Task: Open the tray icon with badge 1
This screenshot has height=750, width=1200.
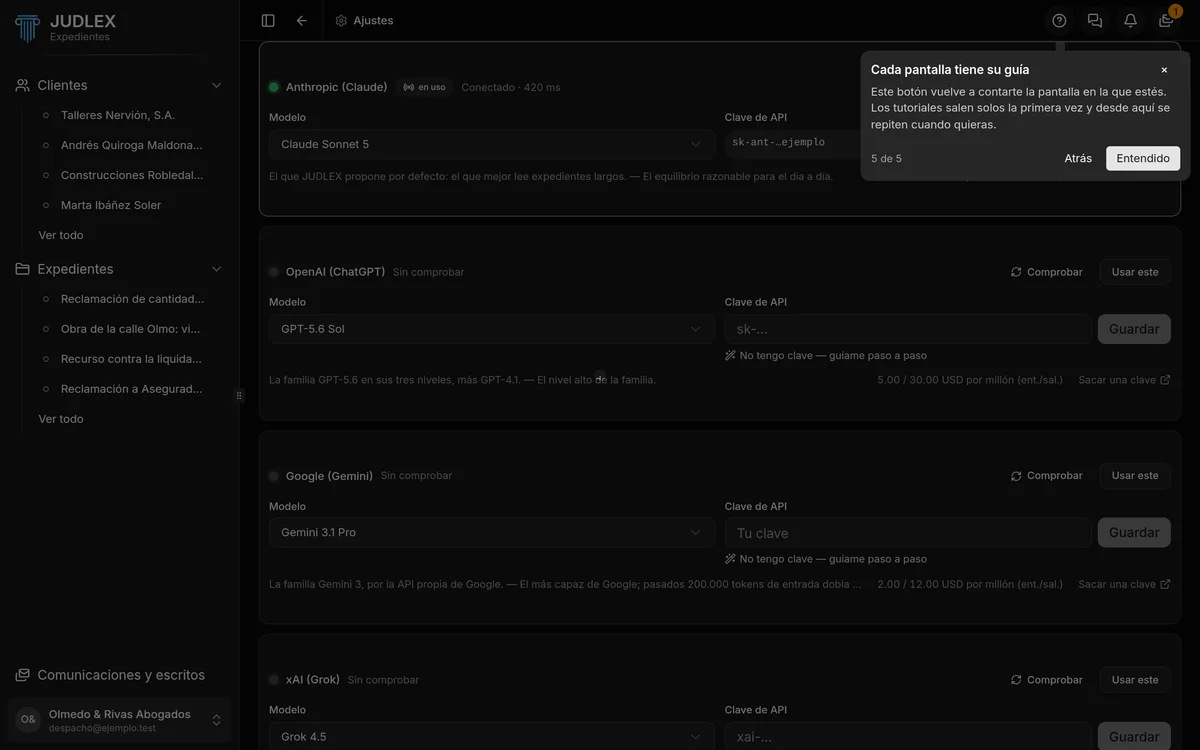Action: [1166, 20]
